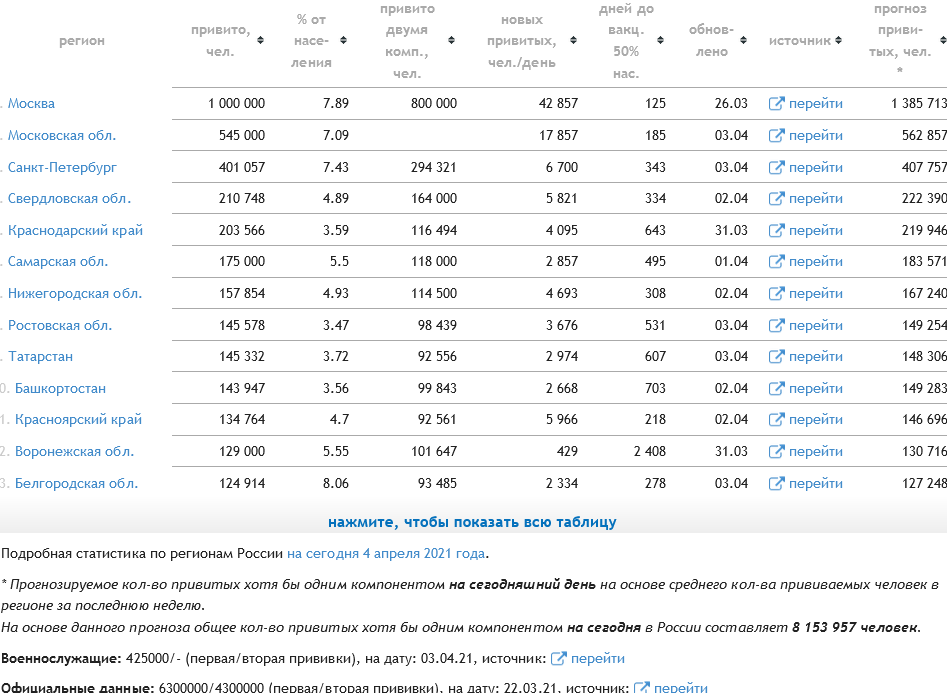Viewport: 947px width, 693px height.
Task: Show the whole table via нажмите link
Action: 472,522
